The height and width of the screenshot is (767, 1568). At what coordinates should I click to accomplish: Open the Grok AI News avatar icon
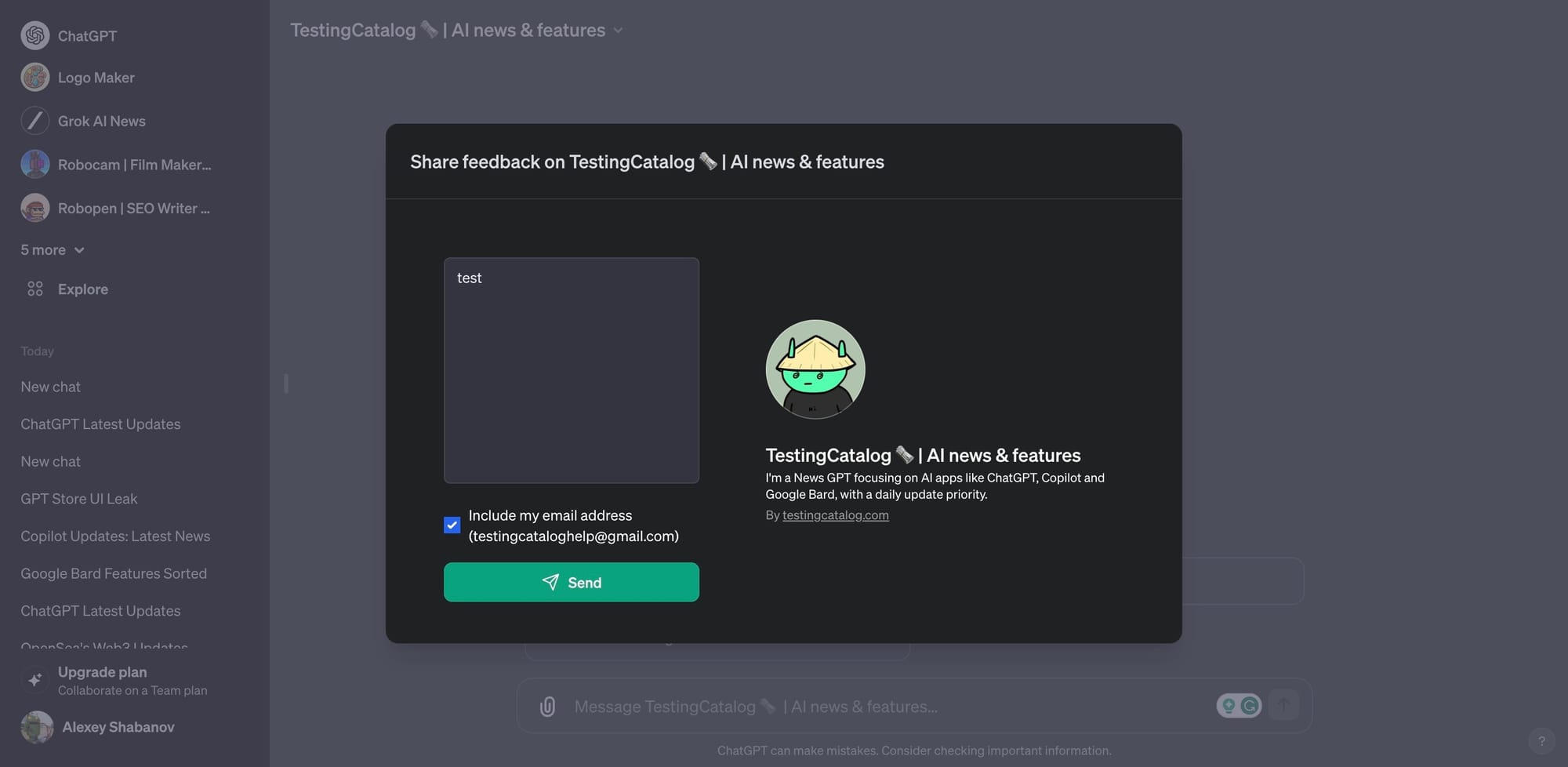click(35, 121)
